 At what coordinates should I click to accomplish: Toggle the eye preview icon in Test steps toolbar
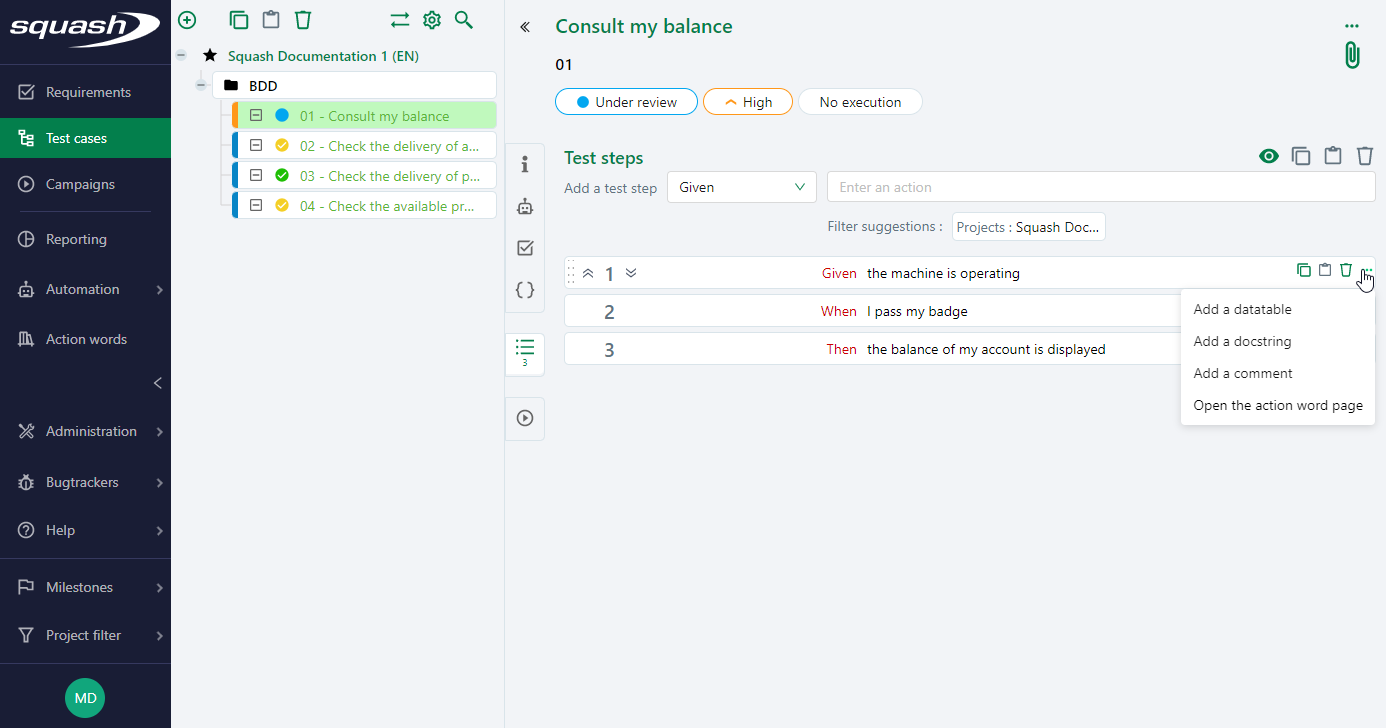pos(1269,156)
